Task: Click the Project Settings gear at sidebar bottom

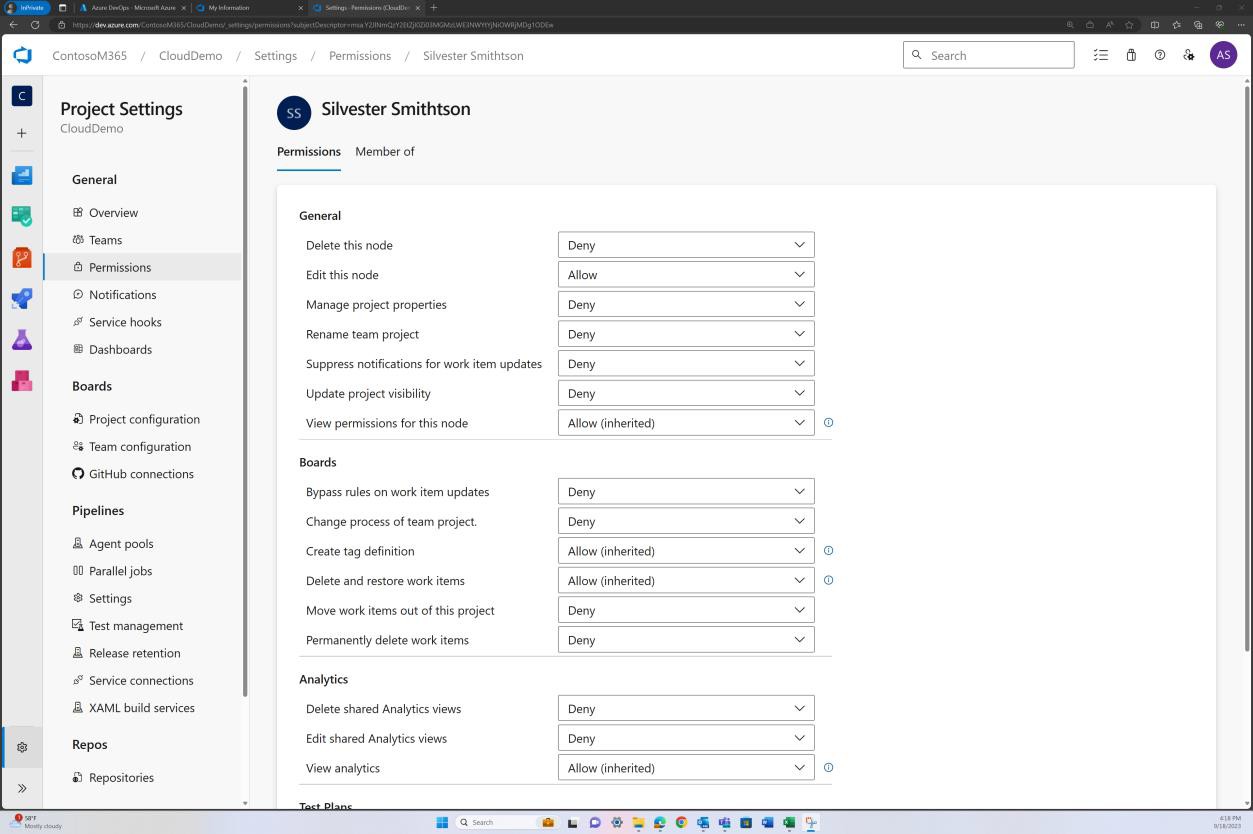Action: click(22, 747)
